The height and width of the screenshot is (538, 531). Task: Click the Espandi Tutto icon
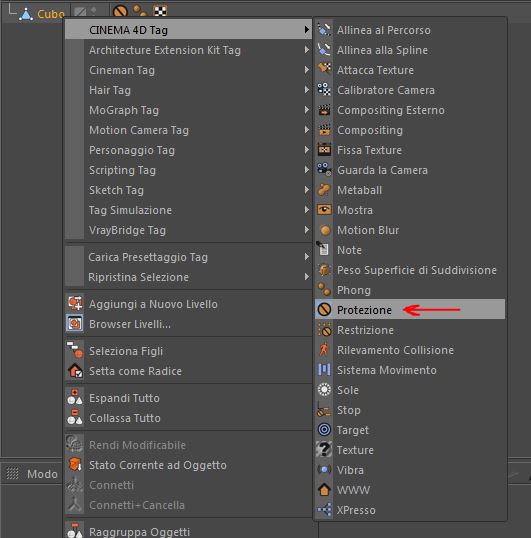pyautogui.click(x=75, y=398)
